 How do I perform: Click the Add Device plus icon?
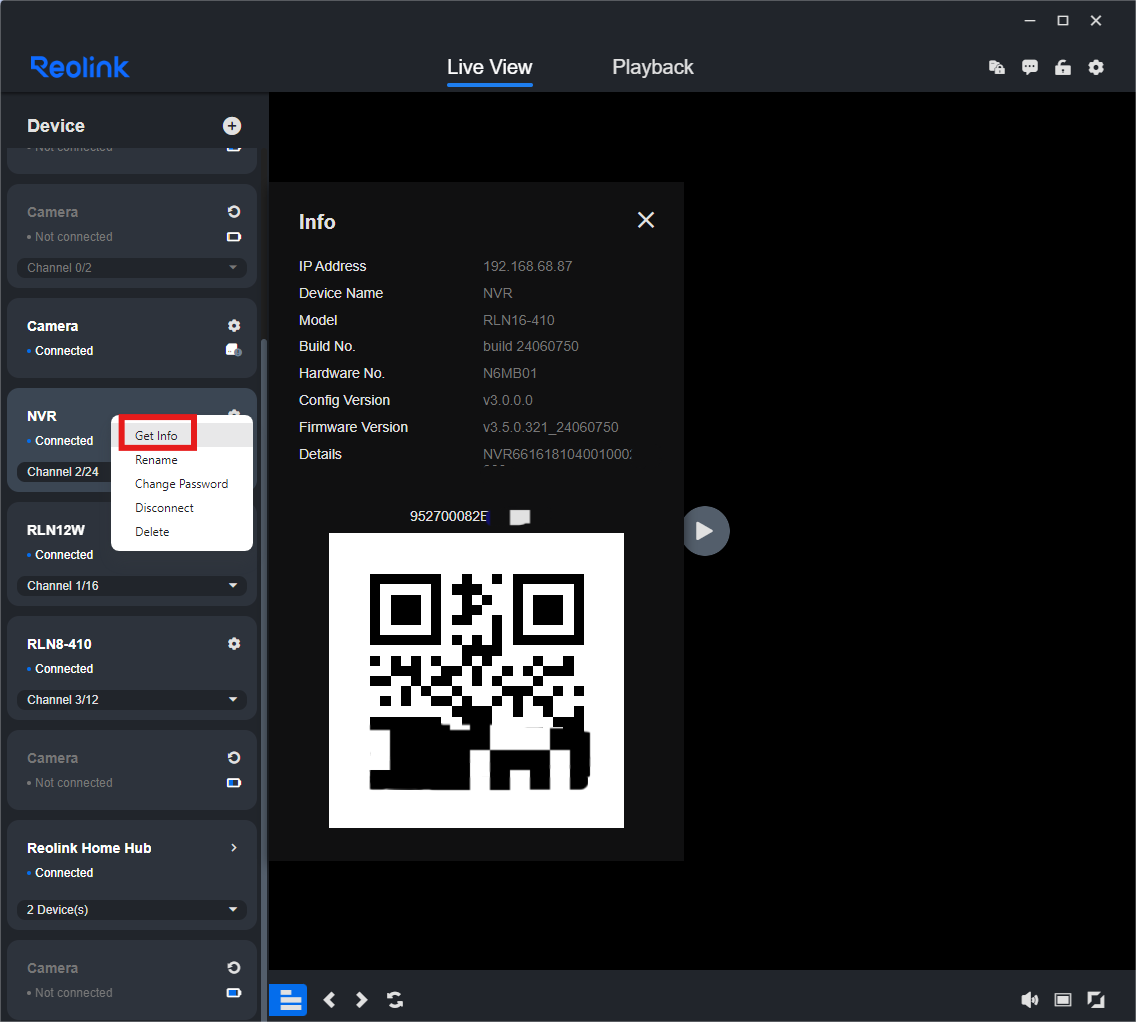click(x=232, y=126)
